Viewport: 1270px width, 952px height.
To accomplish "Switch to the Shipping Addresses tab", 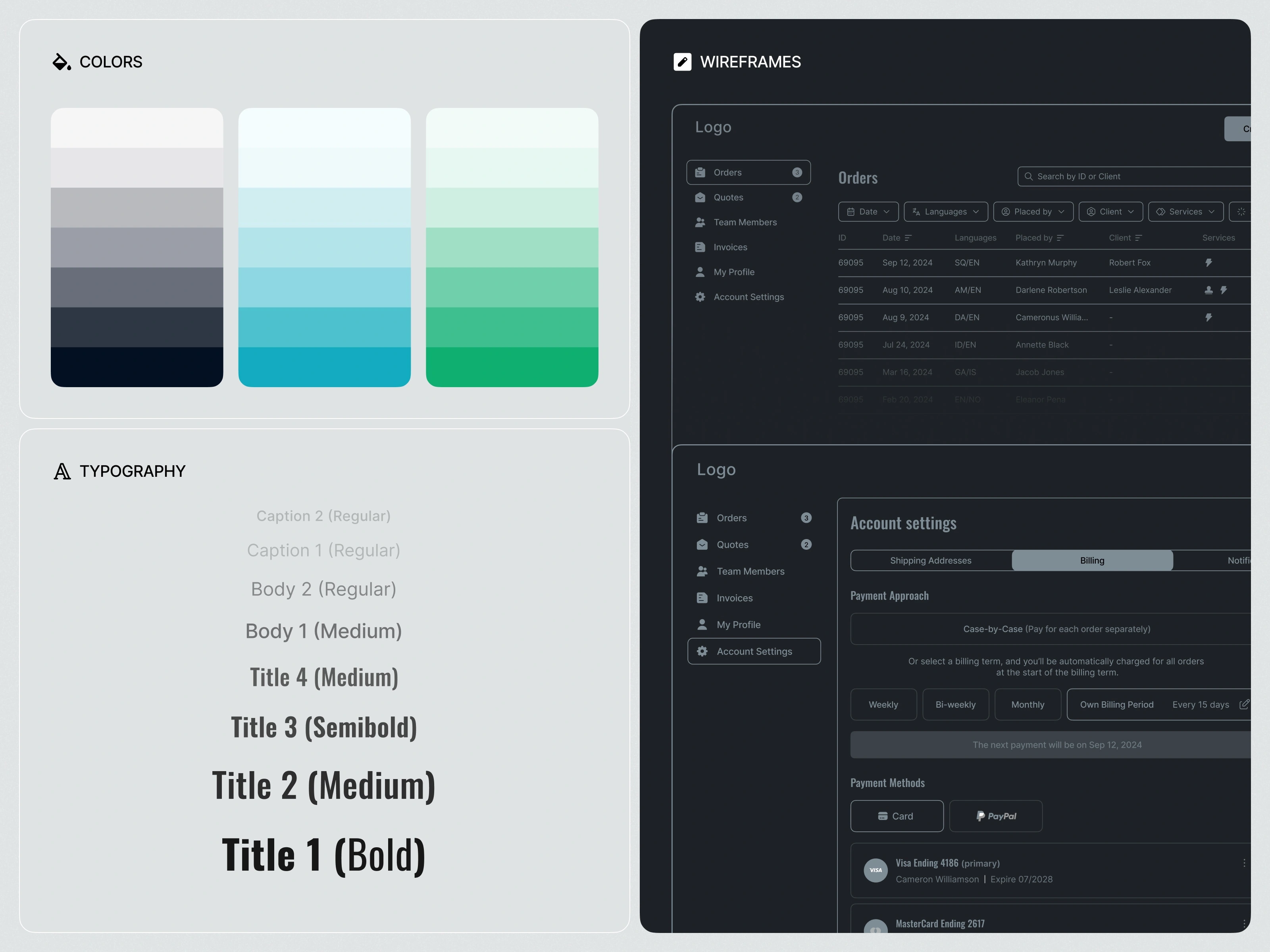I will (x=930, y=560).
